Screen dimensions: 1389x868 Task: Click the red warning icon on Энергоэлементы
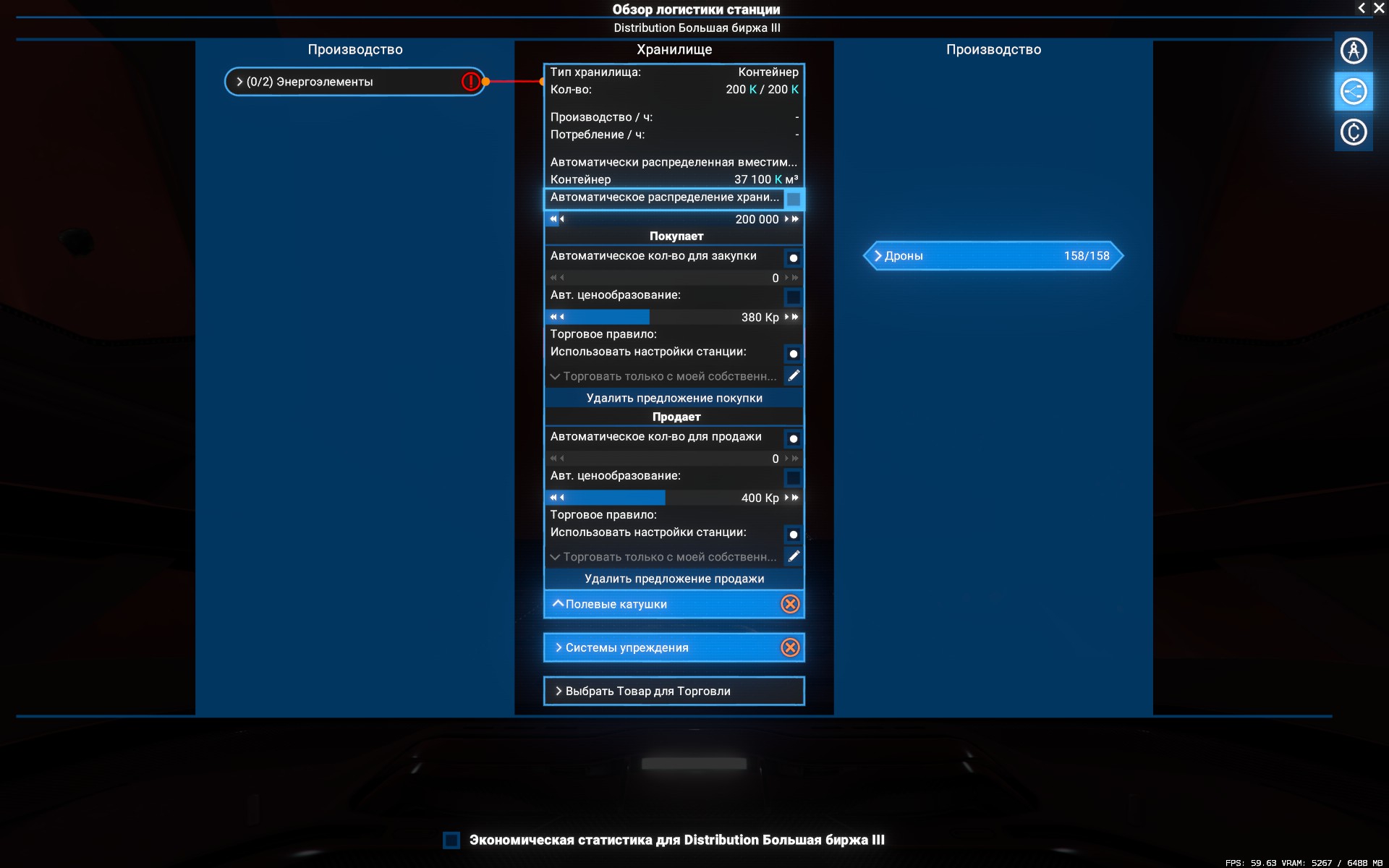tap(470, 82)
